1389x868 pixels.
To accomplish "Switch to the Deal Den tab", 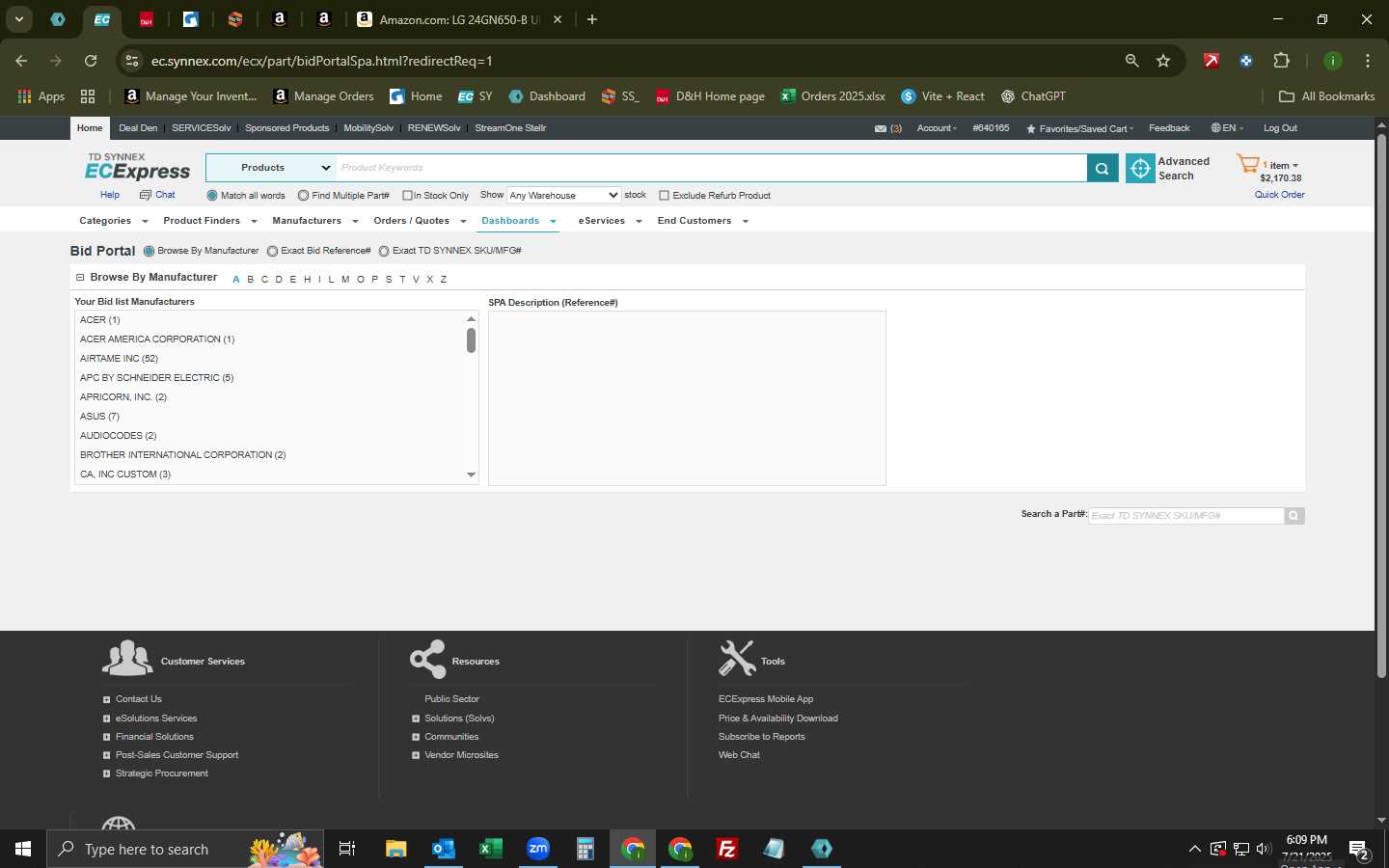I will (138, 128).
